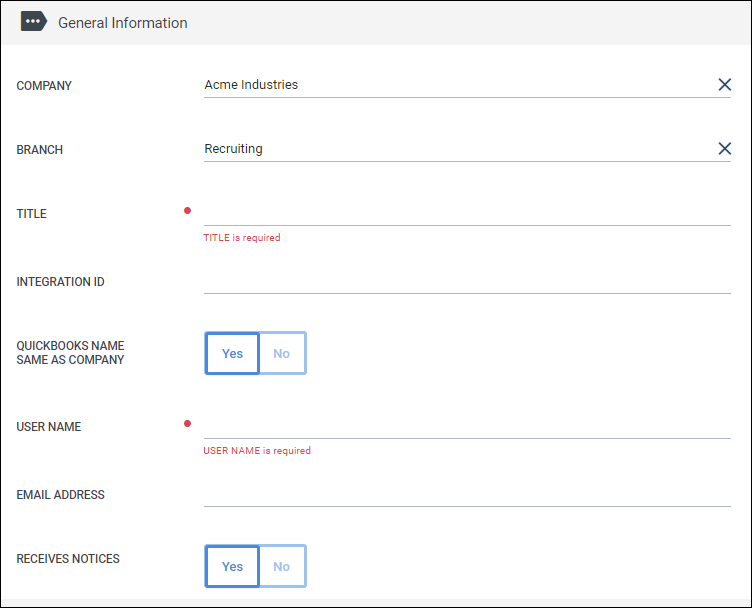
Task: Set QuickBooks Name Same As Company to No
Action: coord(282,353)
